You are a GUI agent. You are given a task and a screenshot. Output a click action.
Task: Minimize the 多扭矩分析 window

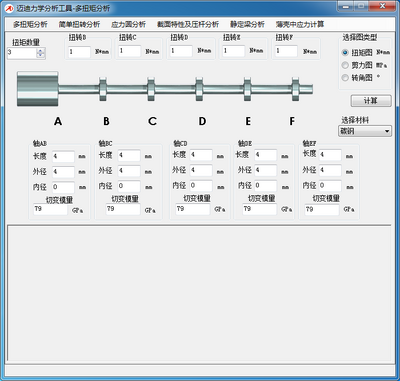(346, 6)
